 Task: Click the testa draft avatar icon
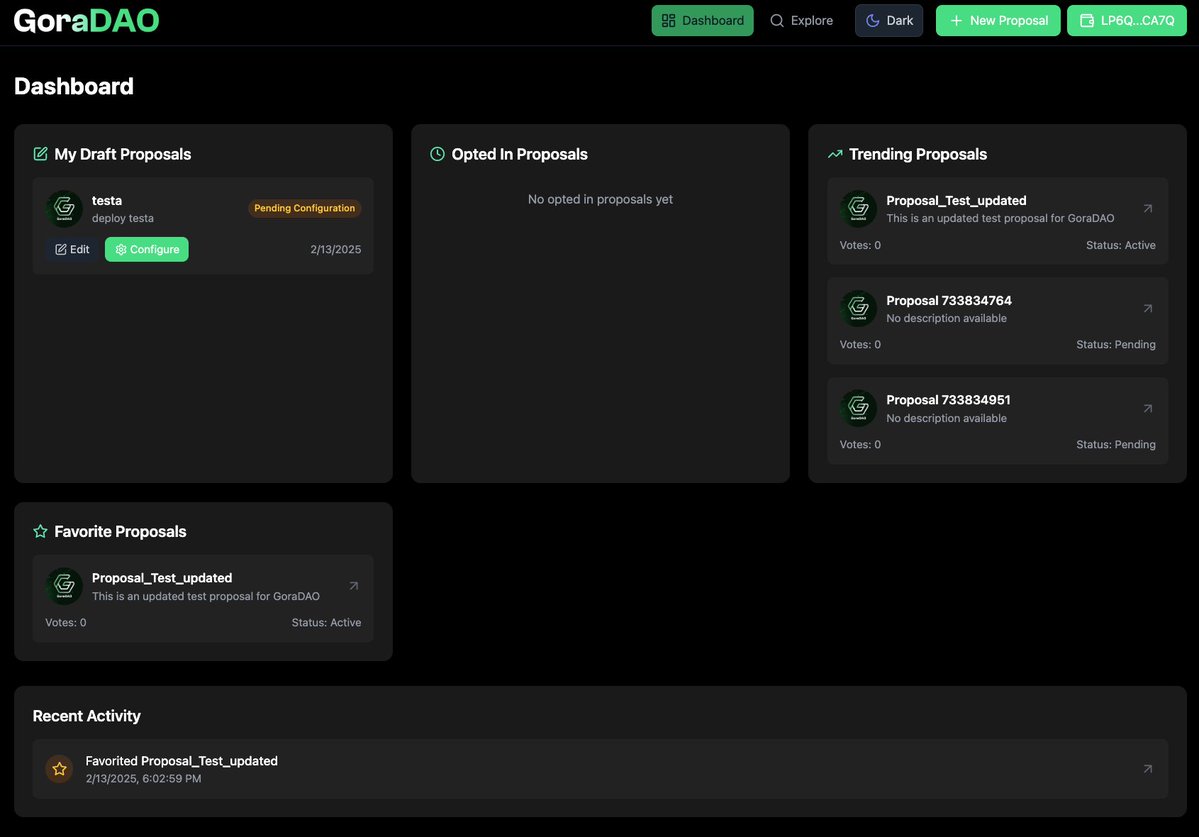[x=64, y=209]
